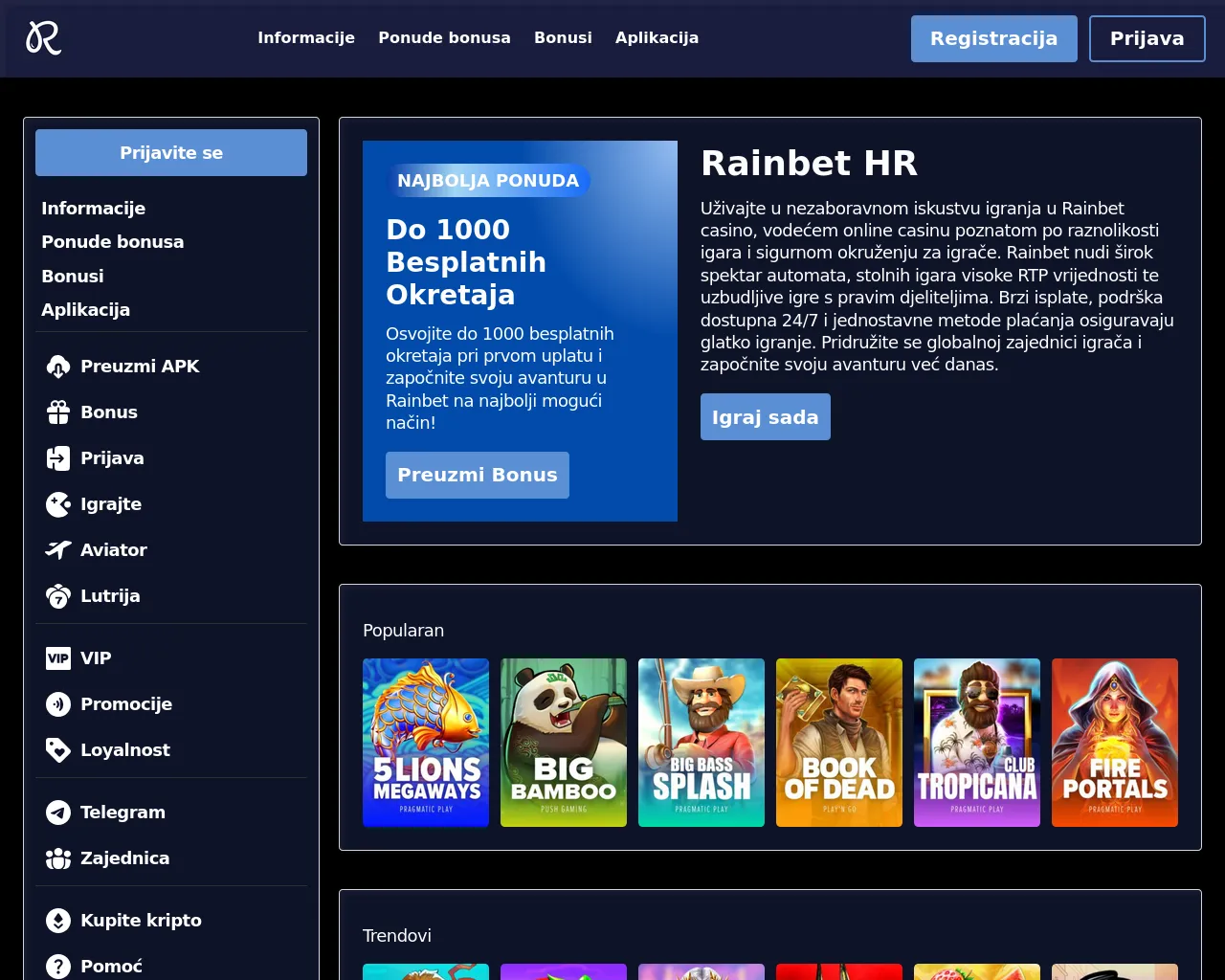
Task: Open the Club Tropicana game
Action: click(x=977, y=743)
